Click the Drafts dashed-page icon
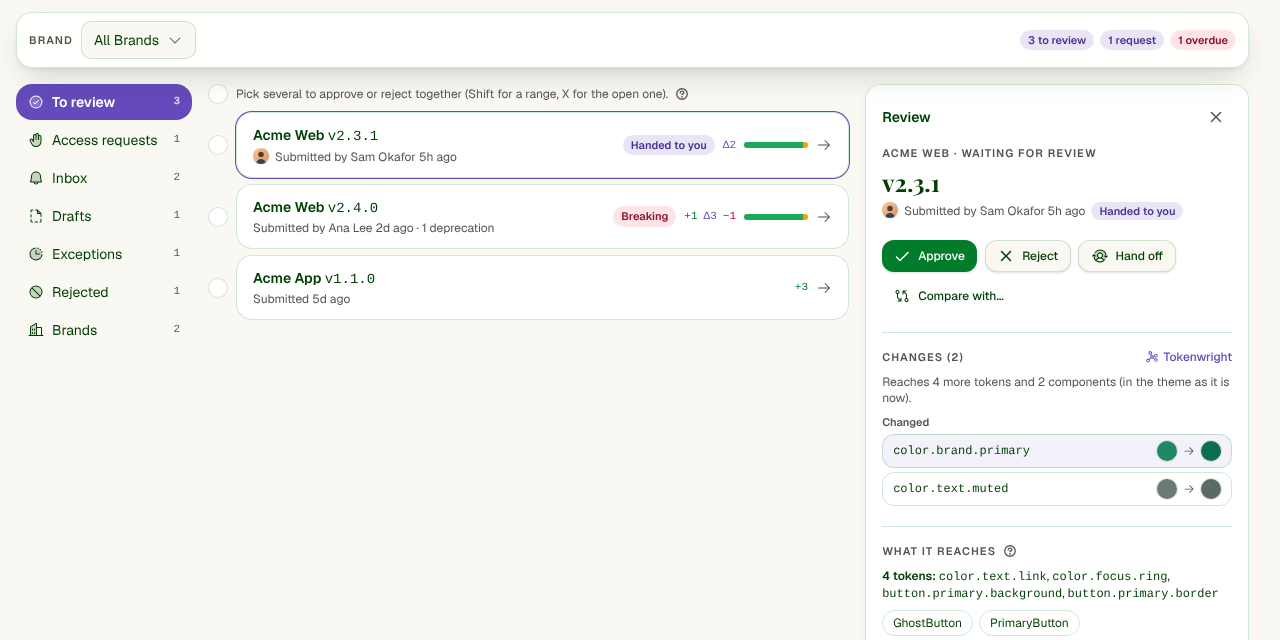This screenshot has width=1280, height=640. pos(36,216)
